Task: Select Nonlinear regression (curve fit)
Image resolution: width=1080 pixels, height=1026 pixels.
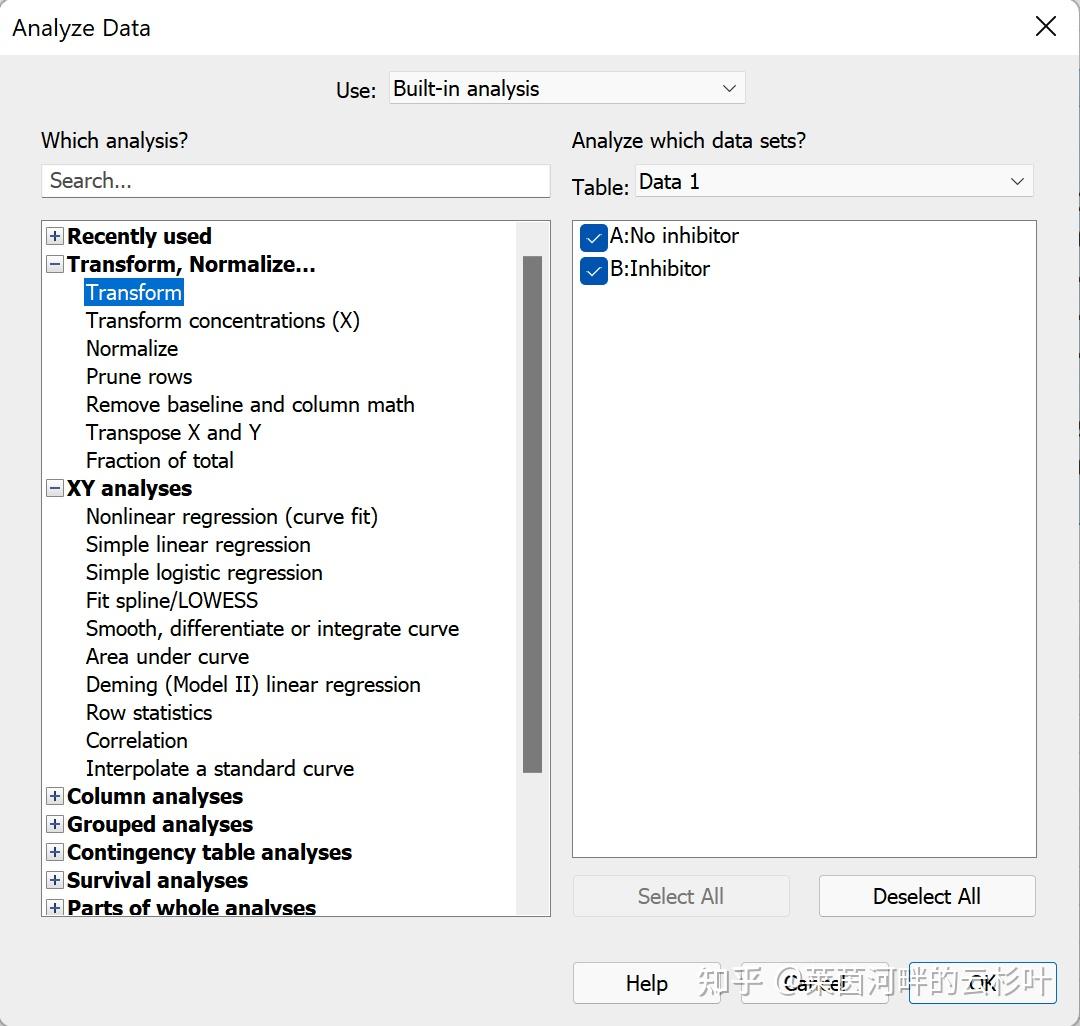Action: tap(232, 517)
